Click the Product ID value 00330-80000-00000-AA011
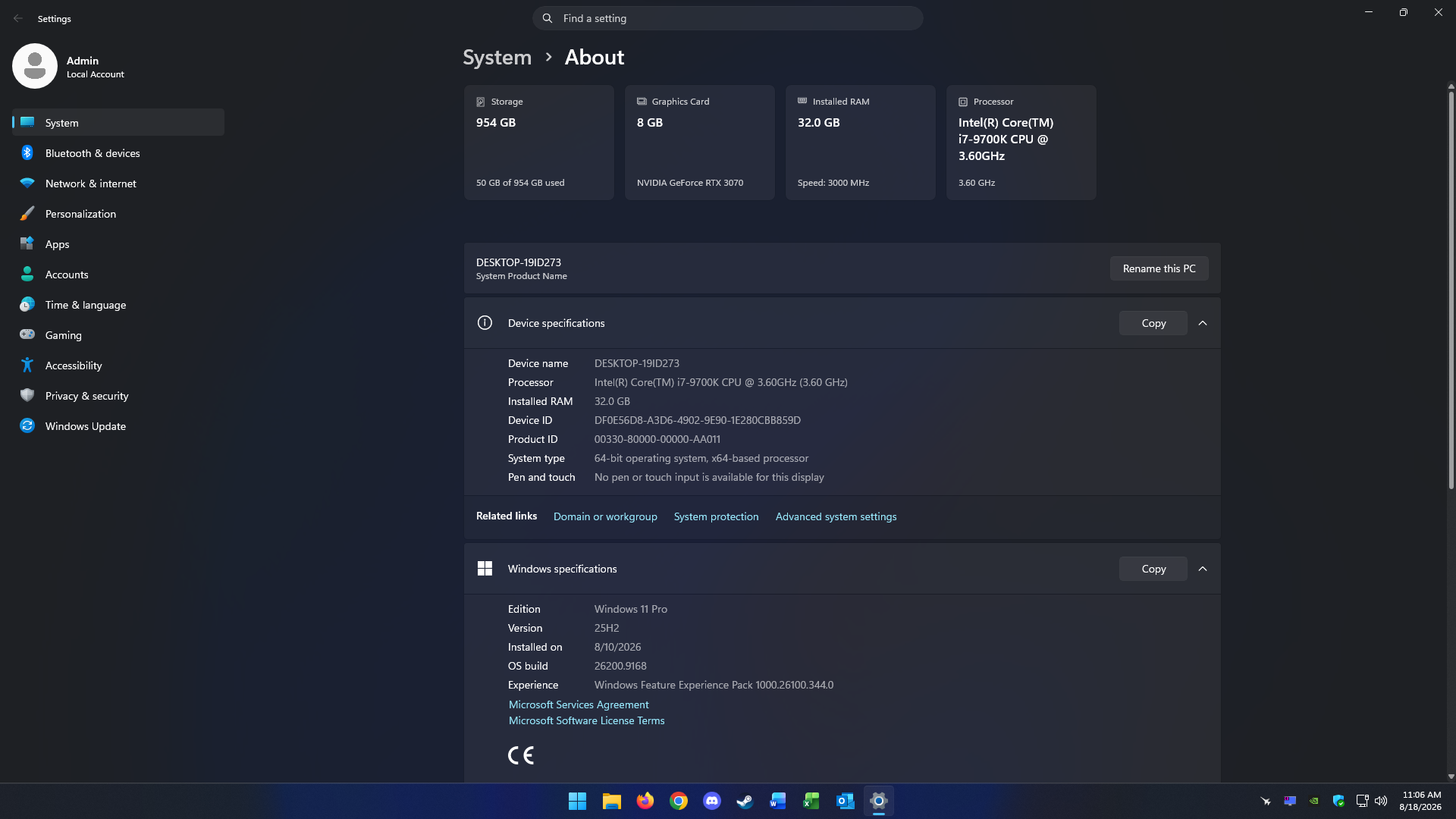1456x819 pixels. click(657, 439)
